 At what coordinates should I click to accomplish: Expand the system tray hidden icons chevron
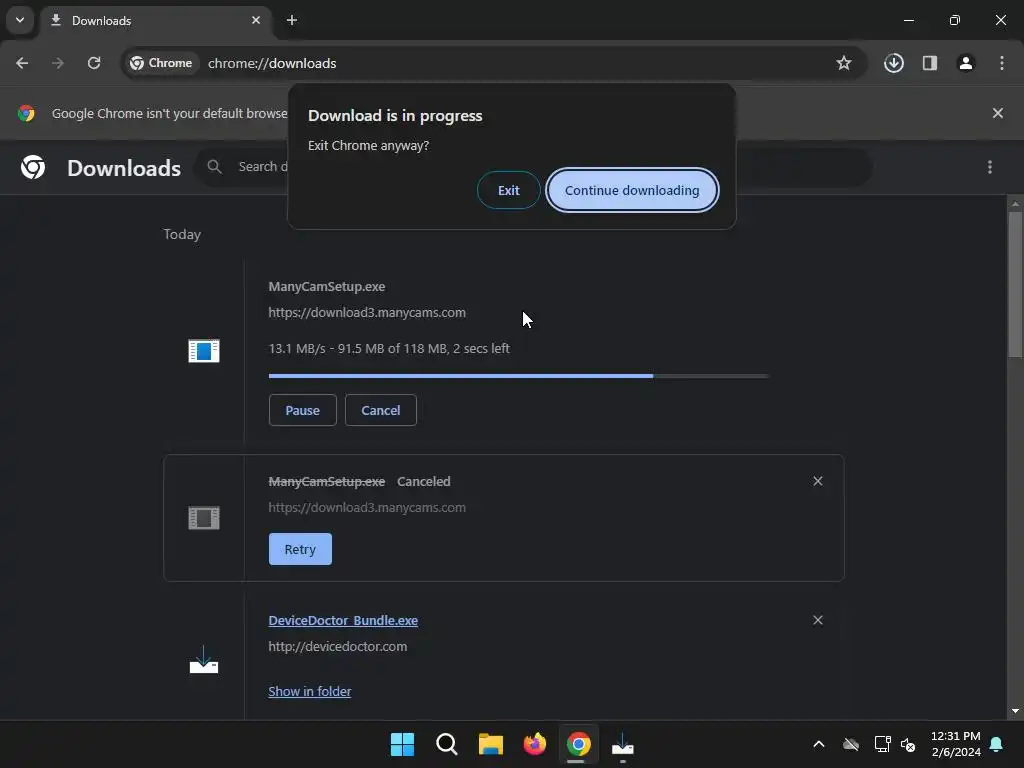click(818, 744)
